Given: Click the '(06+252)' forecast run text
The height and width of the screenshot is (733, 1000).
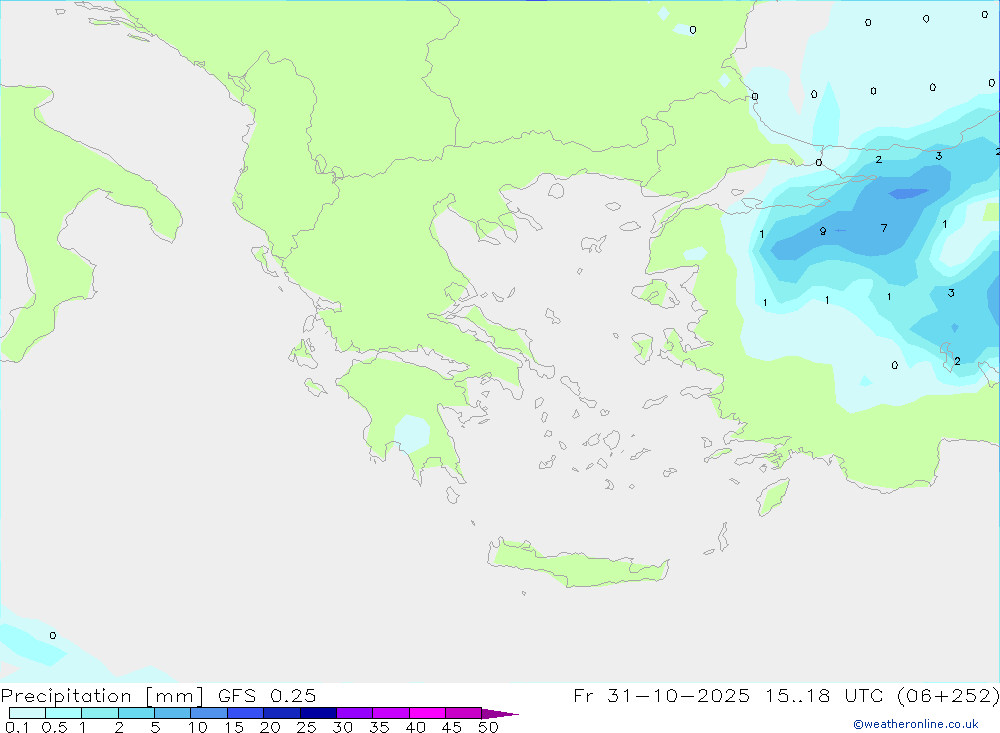Looking at the screenshot, I should tap(948, 696).
